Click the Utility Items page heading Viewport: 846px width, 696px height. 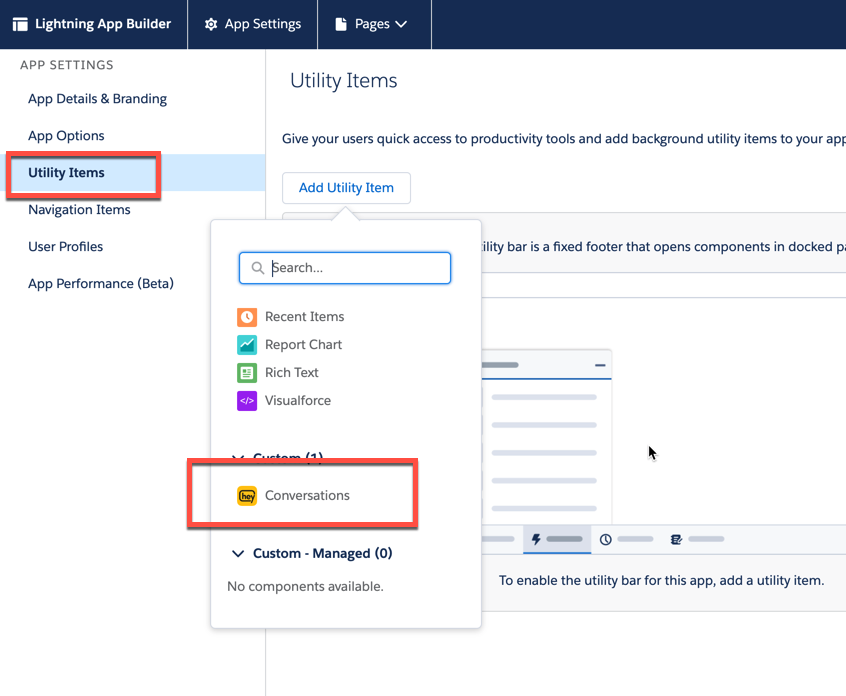[344, 80]
